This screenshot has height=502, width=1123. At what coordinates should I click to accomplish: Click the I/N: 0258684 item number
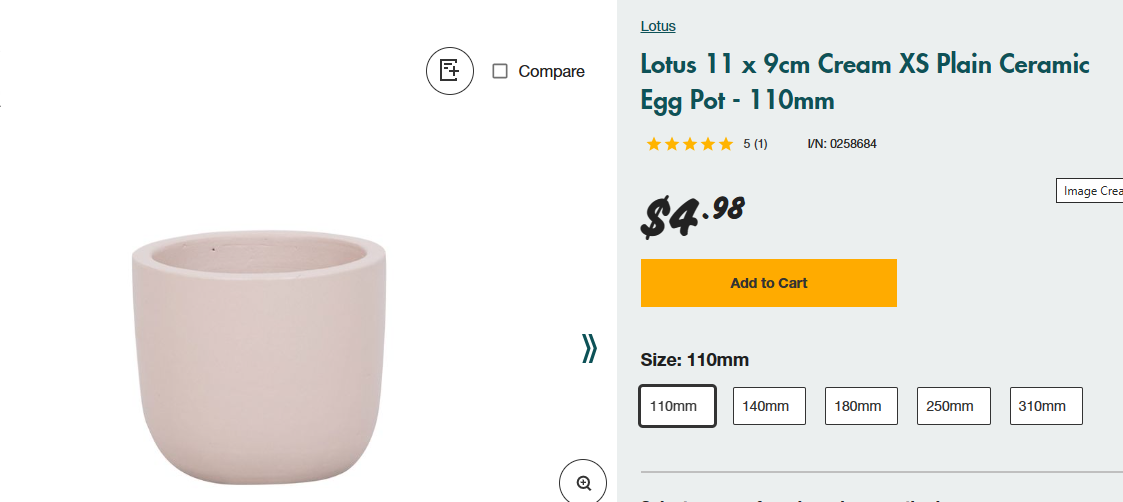pyautogui.click(x=842, y=144)
